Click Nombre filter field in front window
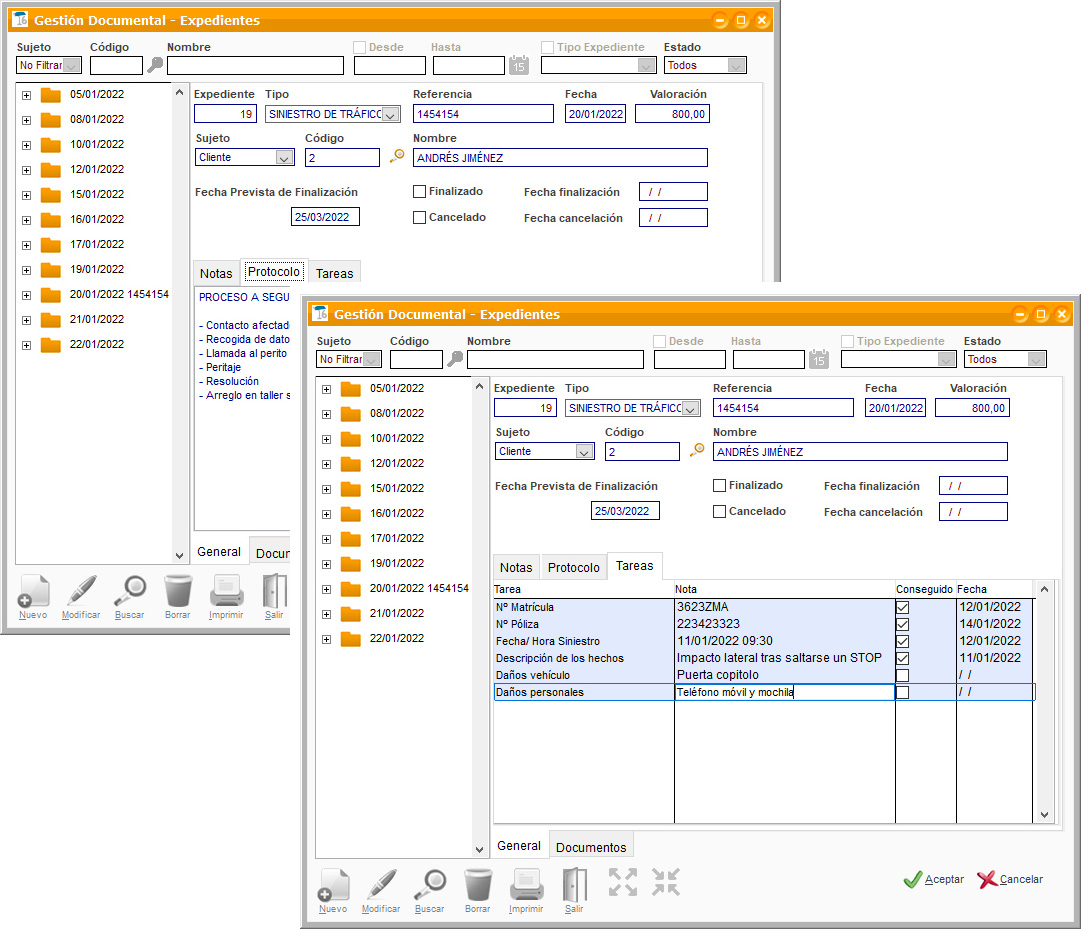This screenshot has height=929, width=1081. (x=555, y=359)
